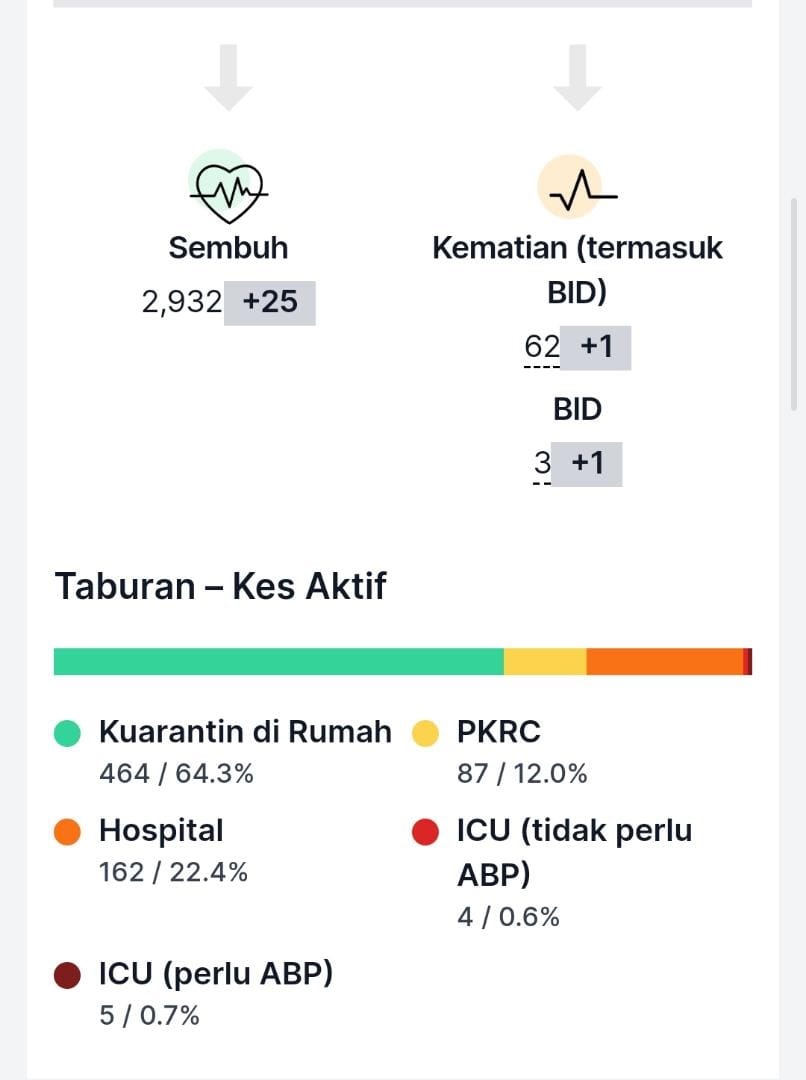The image size is (806, 1080).
Task: Select the red ICU tidak perlu ABP dot
Action: click(x=425, y=831)
